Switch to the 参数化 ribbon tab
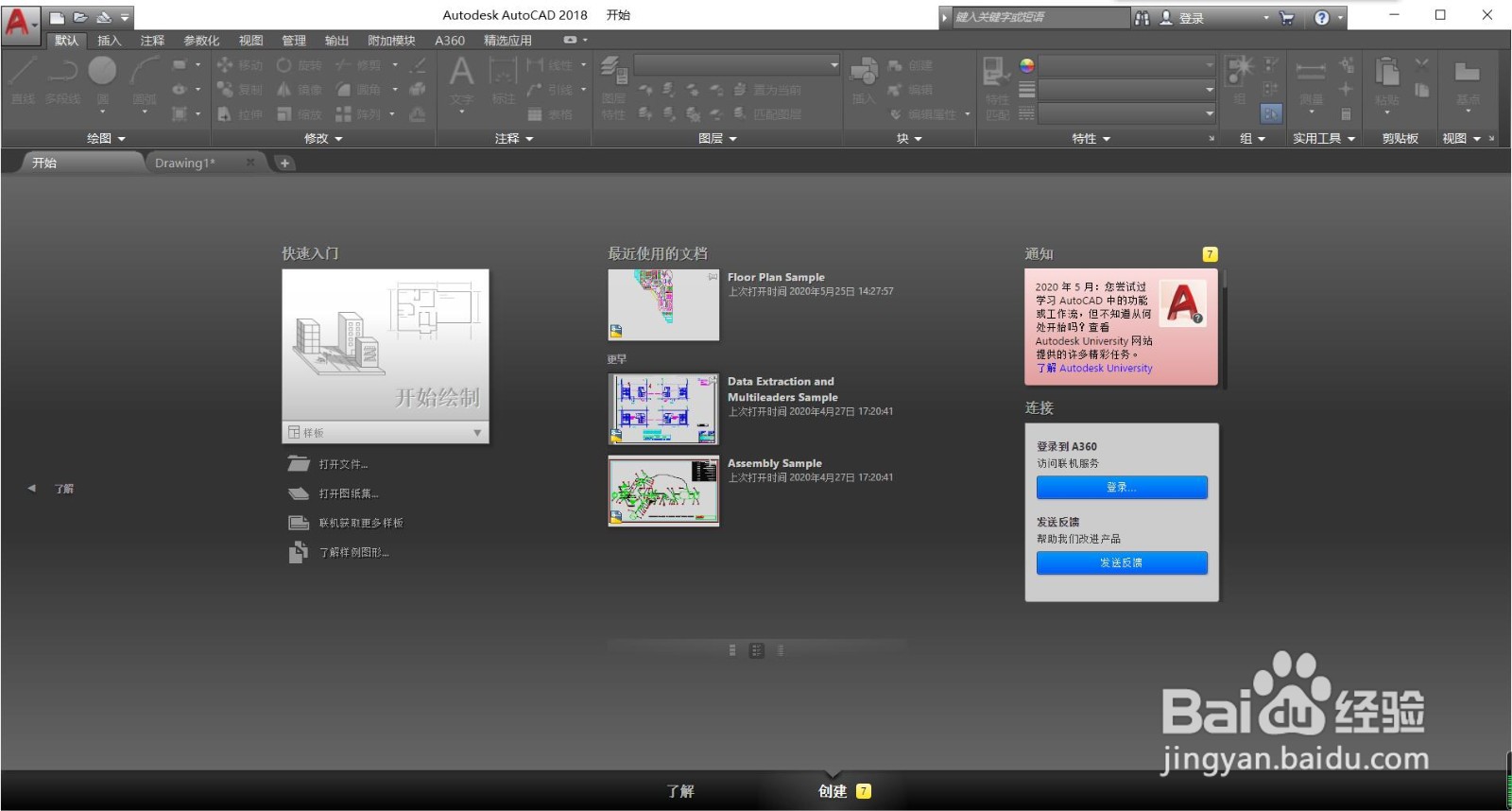This screenshot has width=1512, height=811. click(x=201, y=41)
